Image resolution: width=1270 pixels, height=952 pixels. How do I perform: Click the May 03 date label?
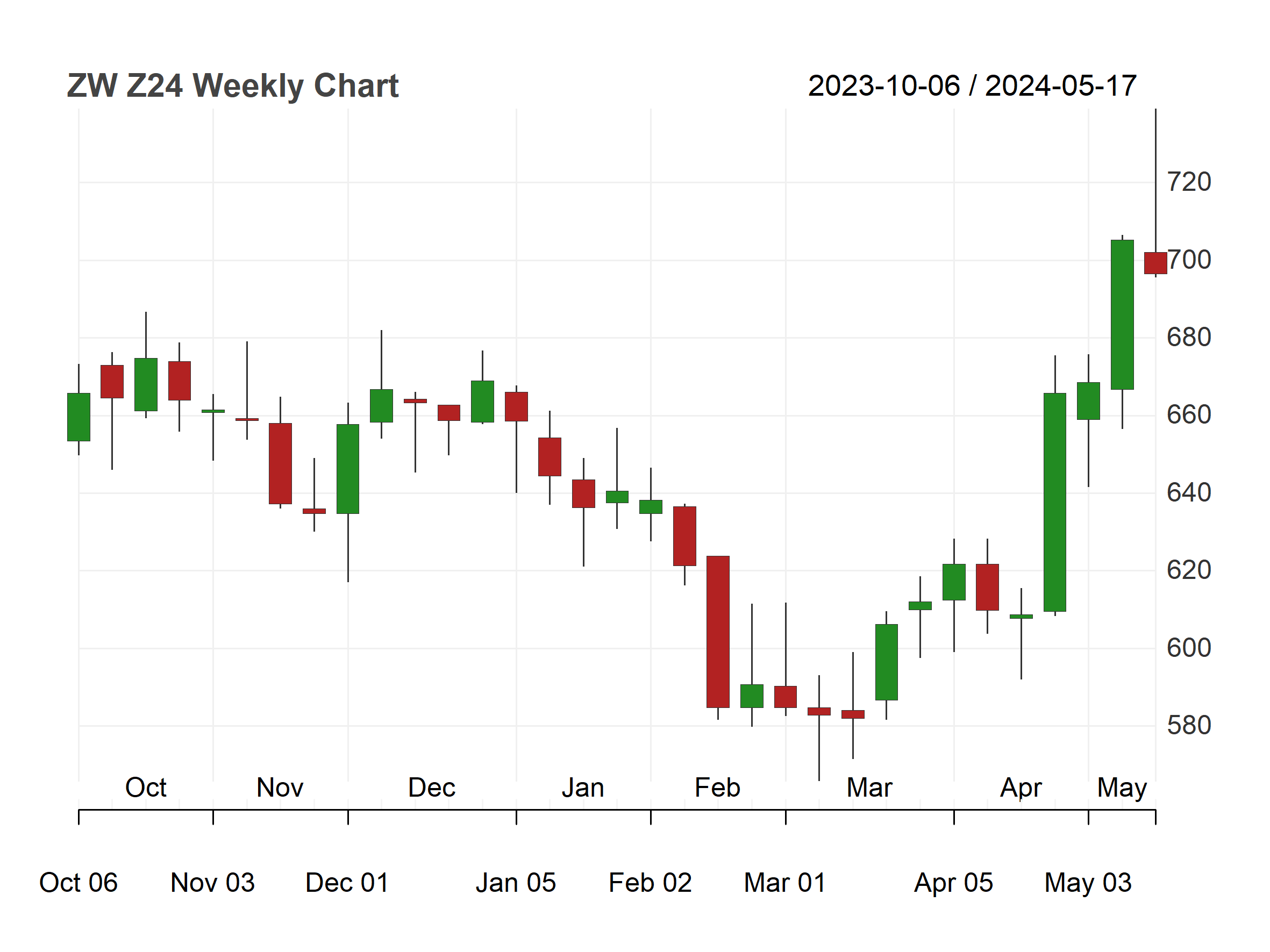click(x=1088, y=883)
